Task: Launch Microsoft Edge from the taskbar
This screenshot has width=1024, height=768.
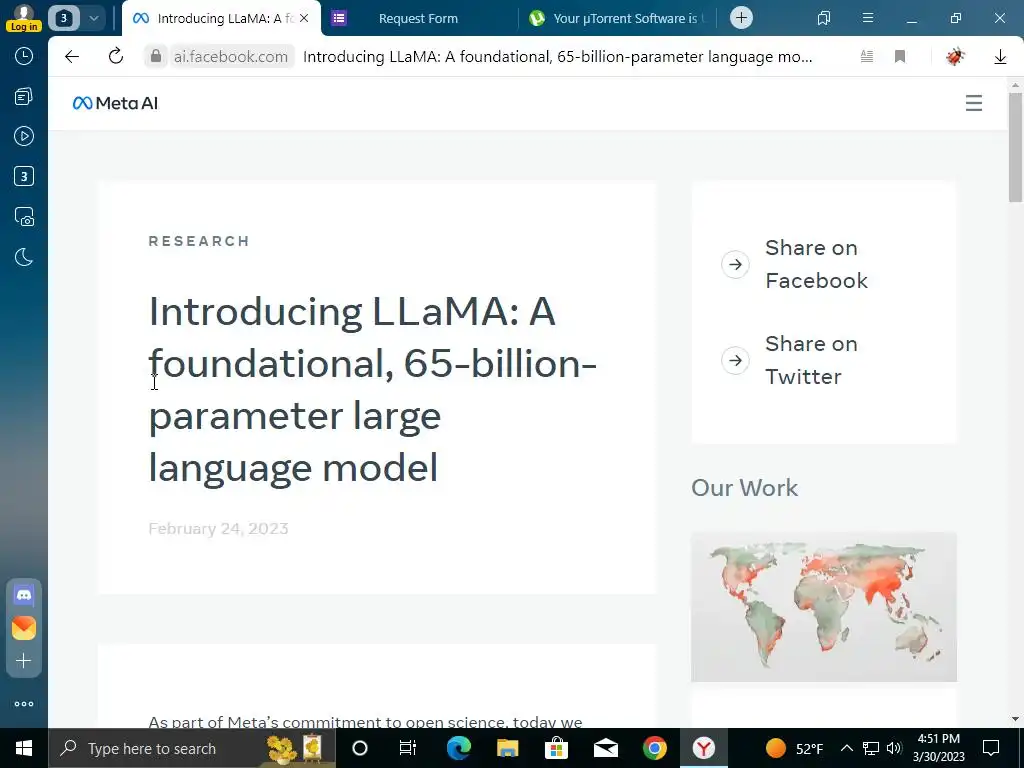Action: coord(458,748)
